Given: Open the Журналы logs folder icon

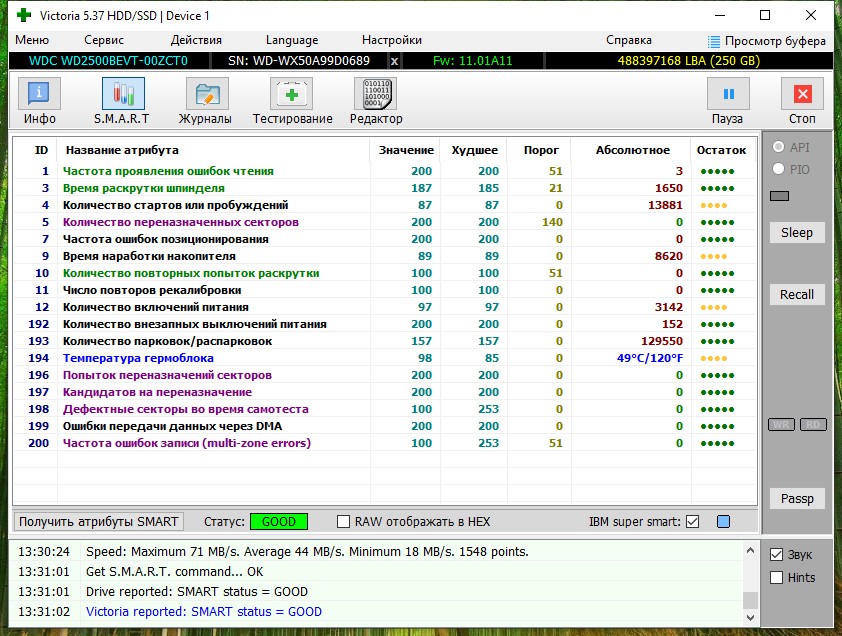Looking at the screenshot, I should tap(207, 94).
